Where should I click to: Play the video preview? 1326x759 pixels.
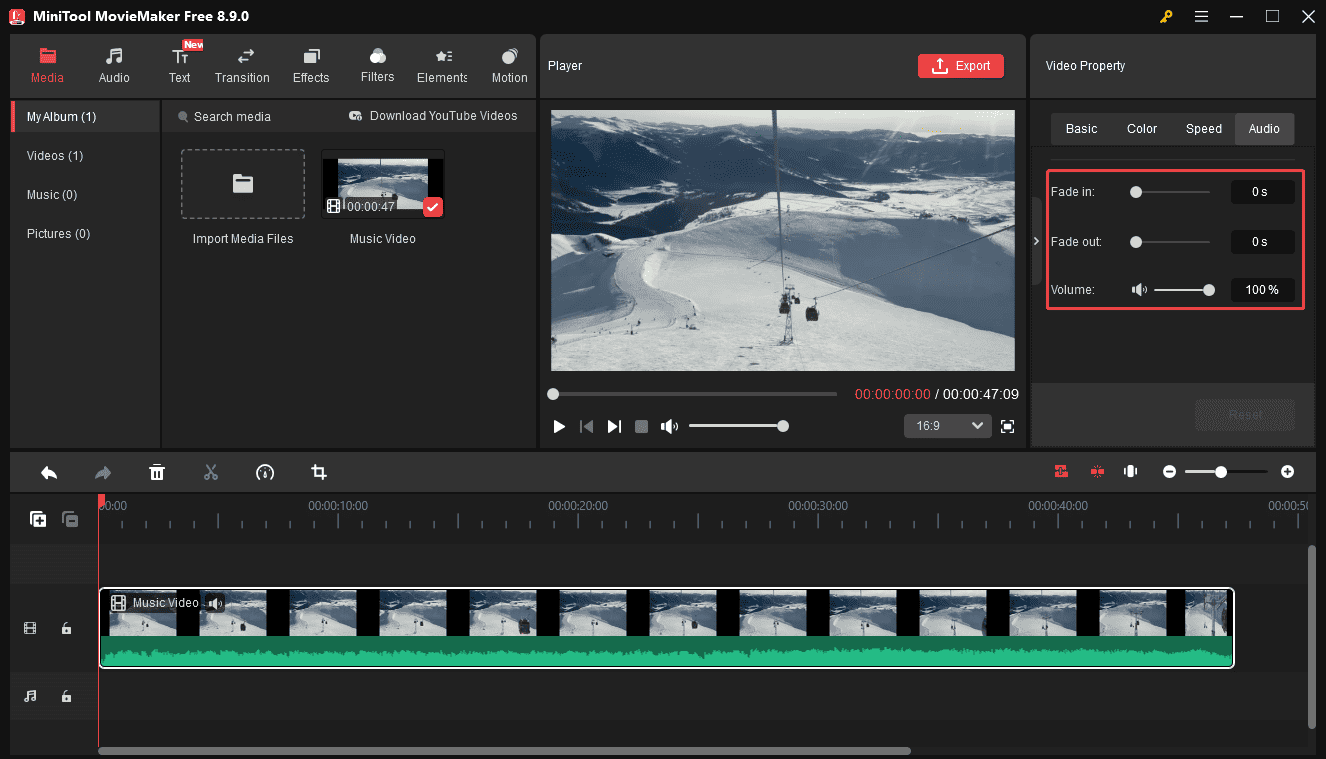coord(559,426)
